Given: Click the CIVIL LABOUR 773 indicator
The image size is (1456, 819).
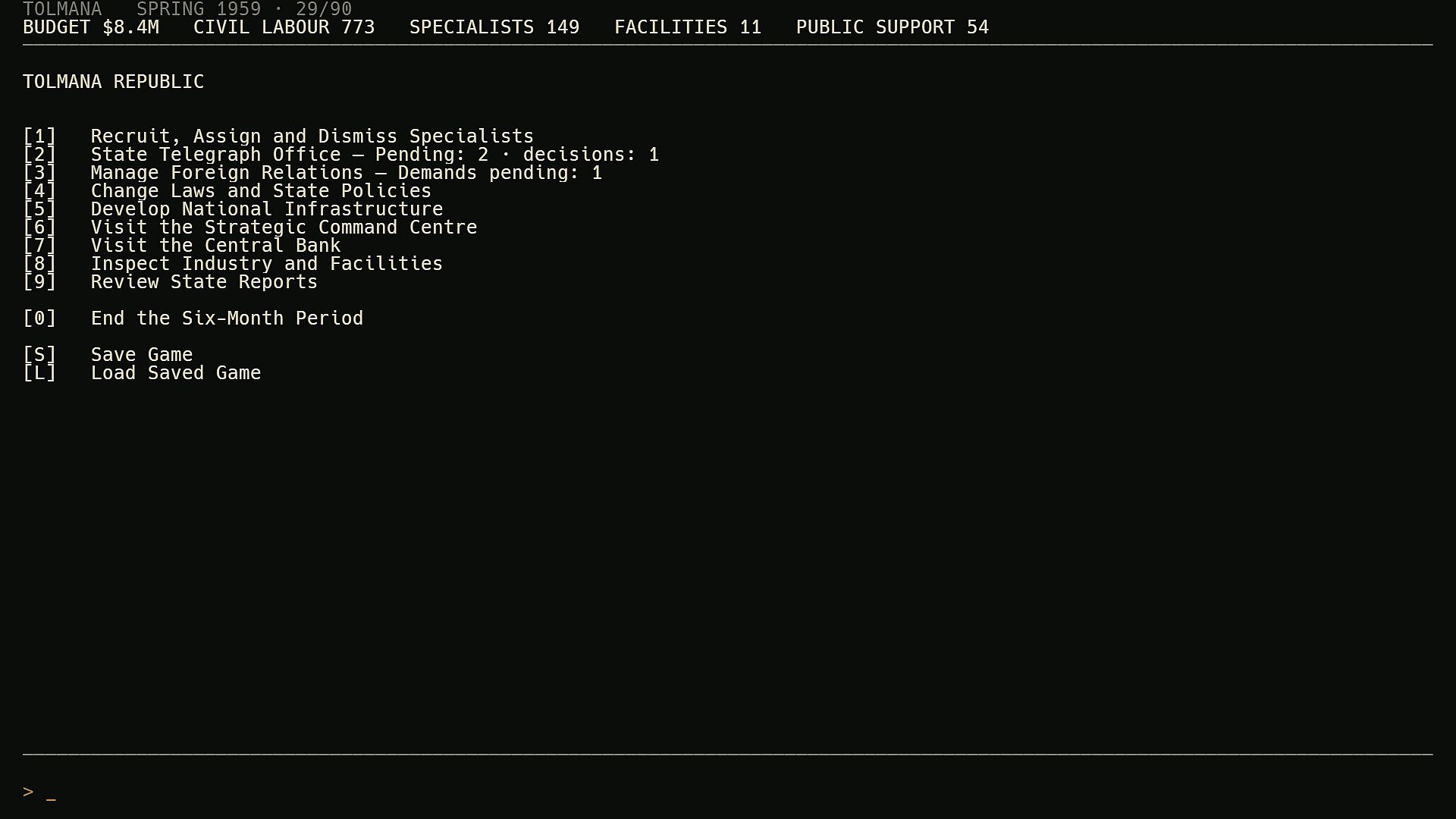Looking at the screenshot, I should tap(284, 27).
